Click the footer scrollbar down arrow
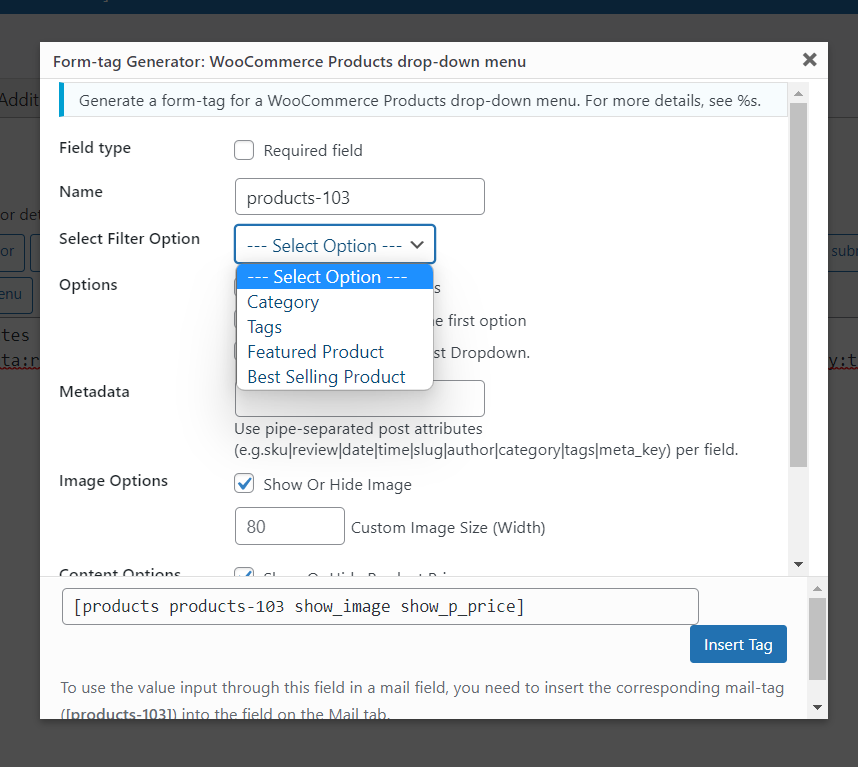858x767 pixels. coord(818,707)
